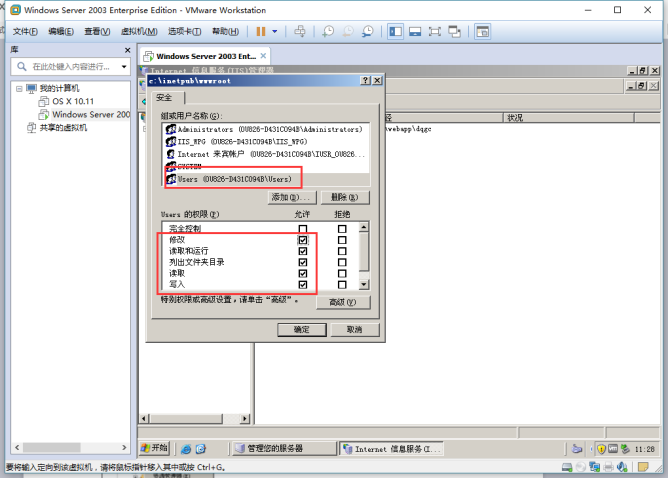Select the 安全 tab in dialog
The height and width of the screenshot is (478, 669).
[164, 98]
